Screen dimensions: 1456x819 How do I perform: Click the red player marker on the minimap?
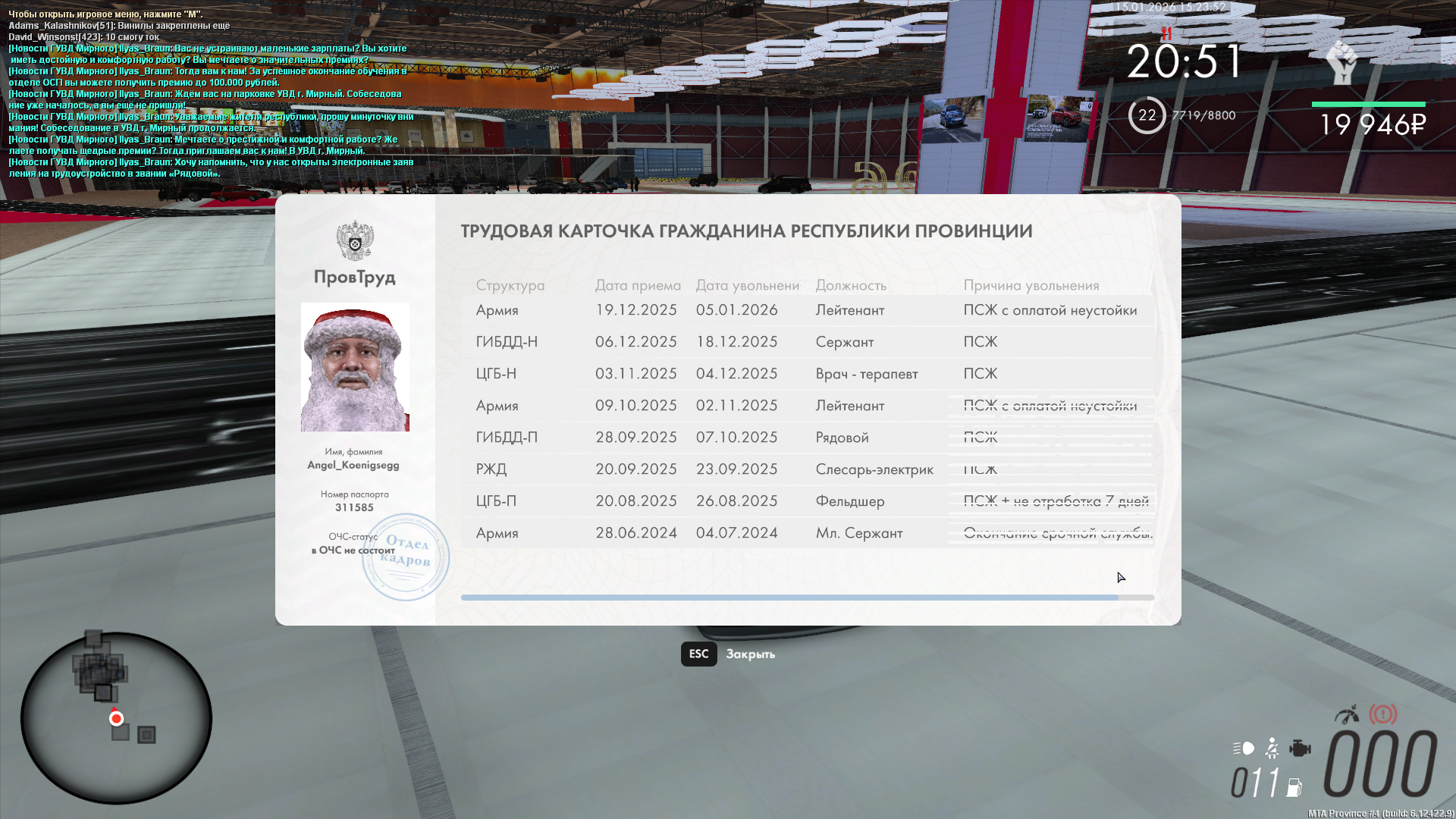click(x=116, y=718)
